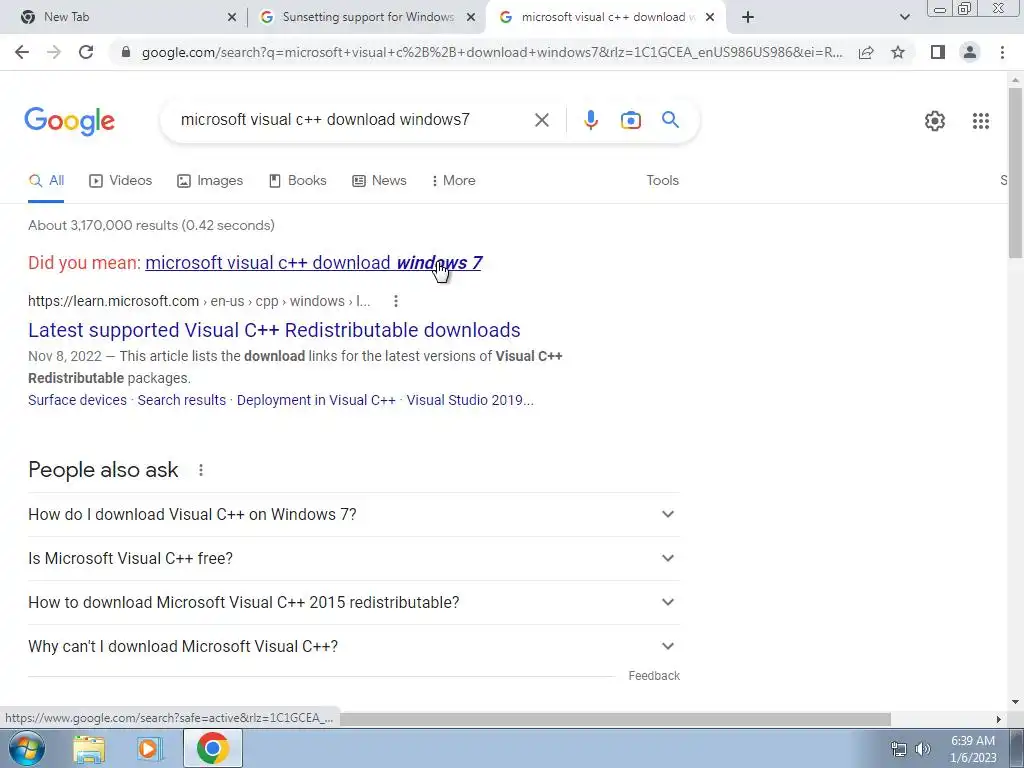This screenshot has width=1024, height=768.
Task: Open the volume speaker tray icon
Action: pos(923,749)
